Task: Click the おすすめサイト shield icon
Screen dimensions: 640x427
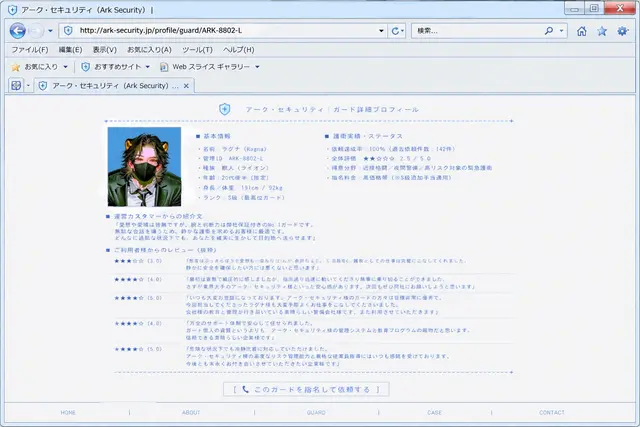Action: (x=85, y=67)
